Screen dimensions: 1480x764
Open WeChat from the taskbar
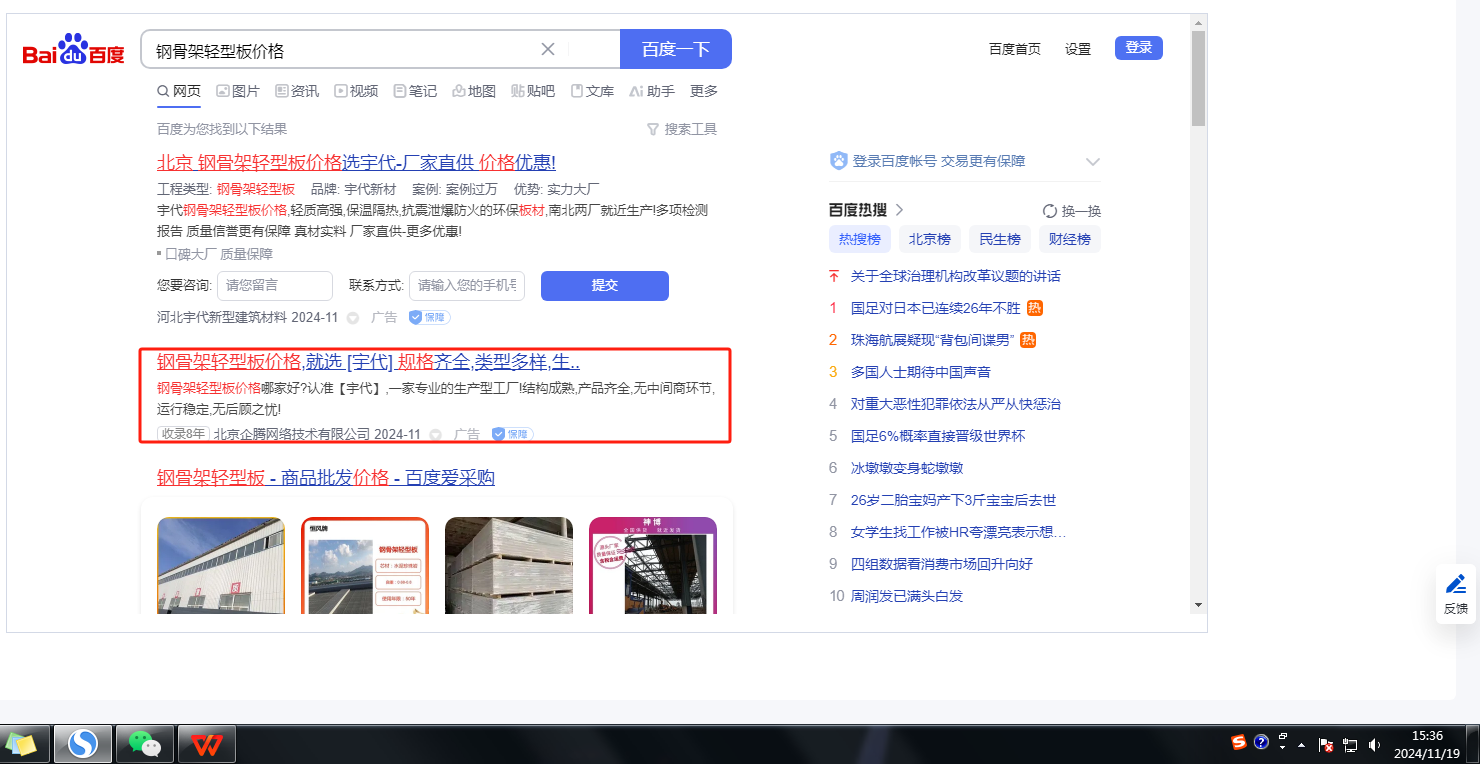145,743
